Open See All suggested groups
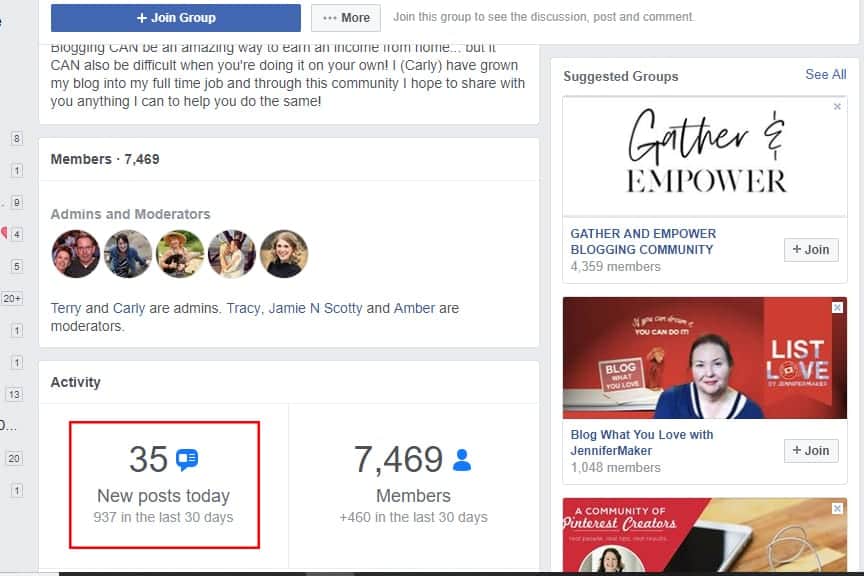This screenshot has width=864, height=576. 825,75
